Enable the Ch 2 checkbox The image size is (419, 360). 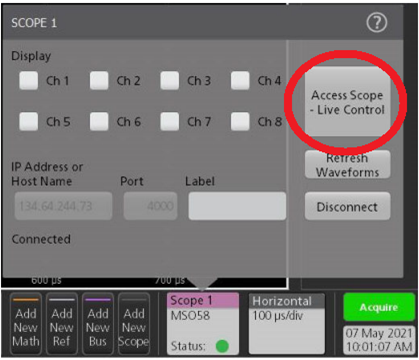(99, 81)
